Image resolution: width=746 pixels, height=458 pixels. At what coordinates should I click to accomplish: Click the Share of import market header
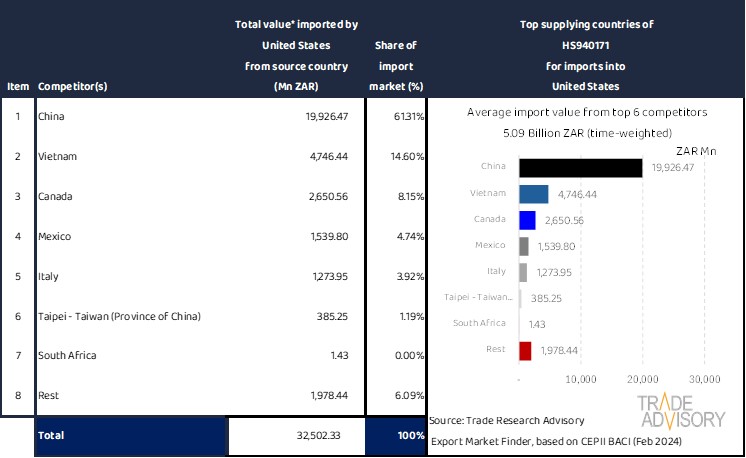click(x=395, y=66)
